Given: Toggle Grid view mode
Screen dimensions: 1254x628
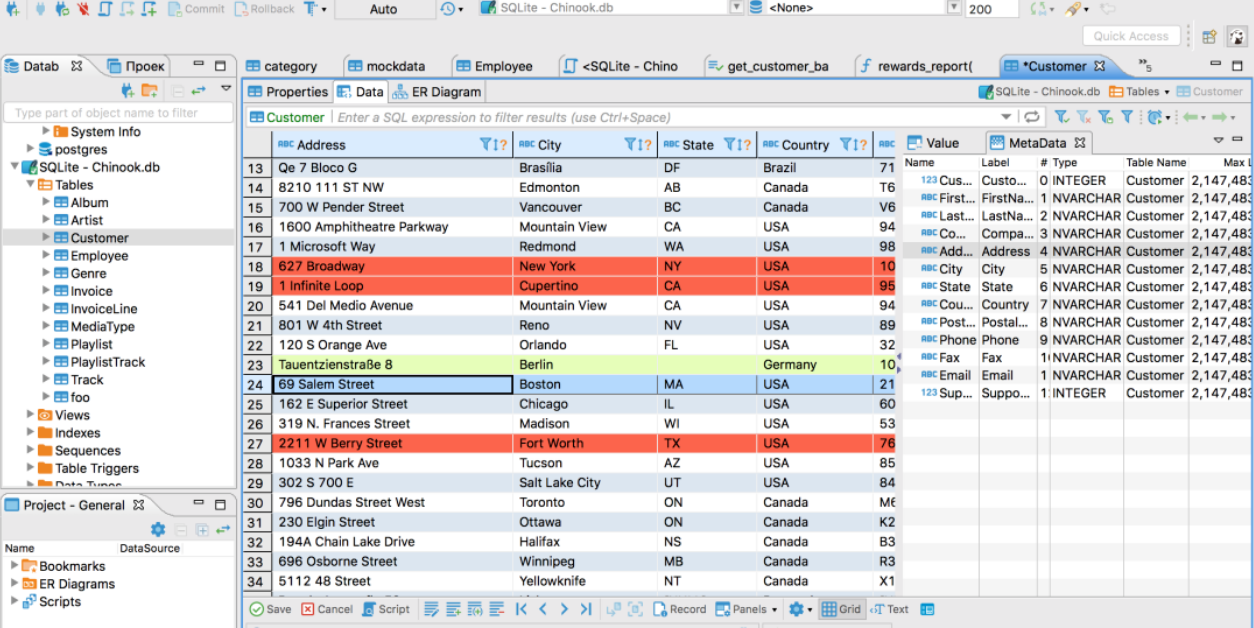Looking at the screenshot, I should pyautogui.click(x=840, y=609).
